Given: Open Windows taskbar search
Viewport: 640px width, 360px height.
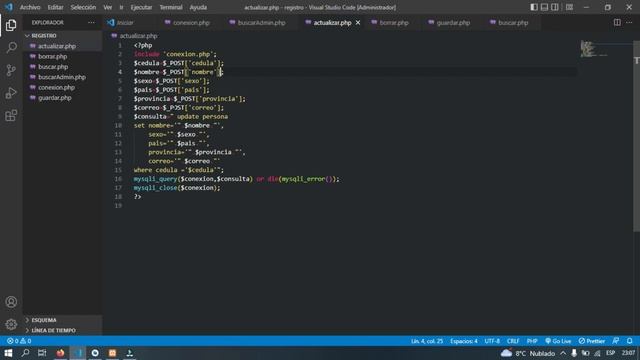Looking at the screenshot, I should 25,353.
